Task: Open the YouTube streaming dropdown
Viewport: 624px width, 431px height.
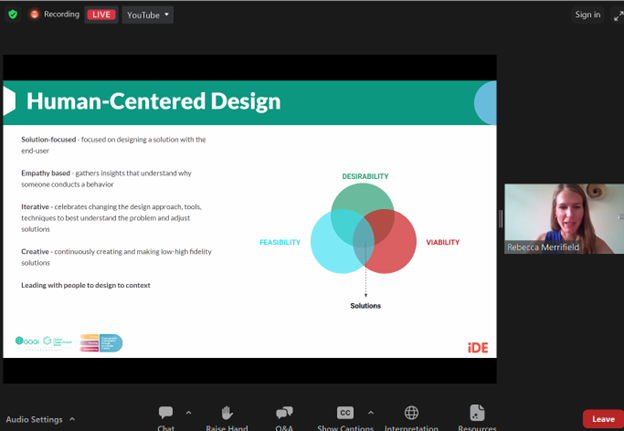Action: pos(148,15)
